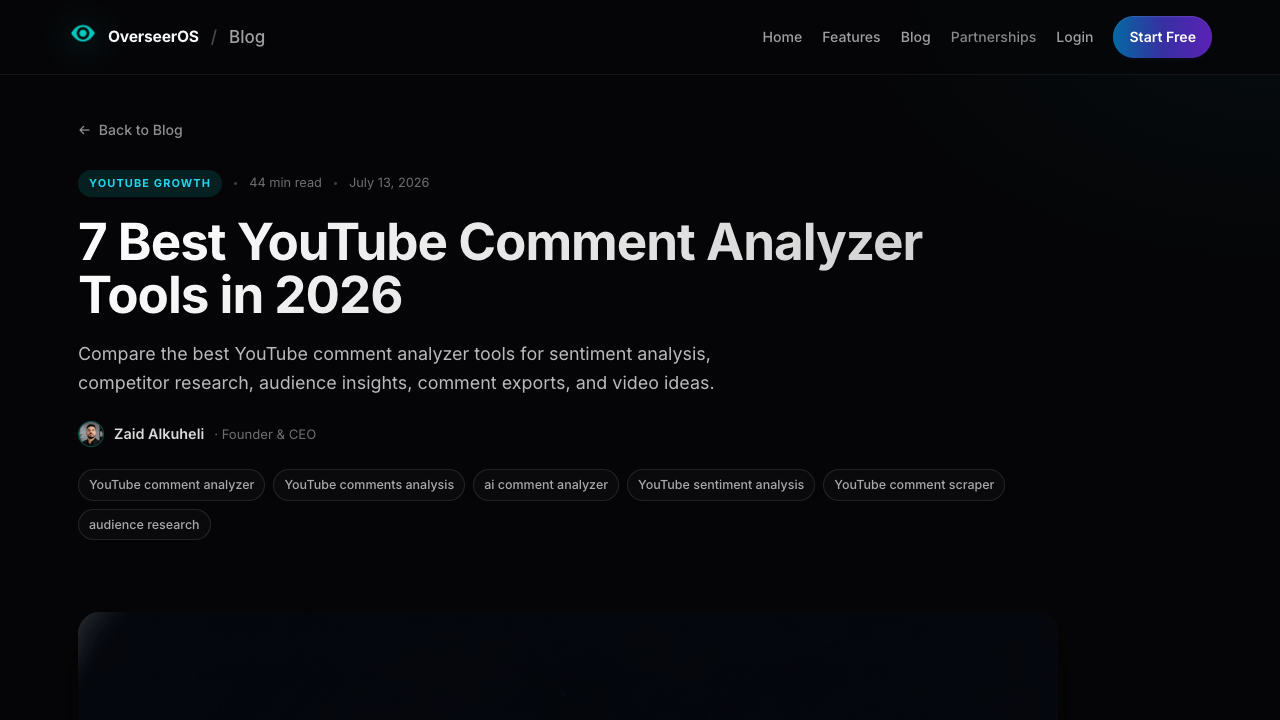
Task: Open the Login nav link
Action: [1074, 37]
